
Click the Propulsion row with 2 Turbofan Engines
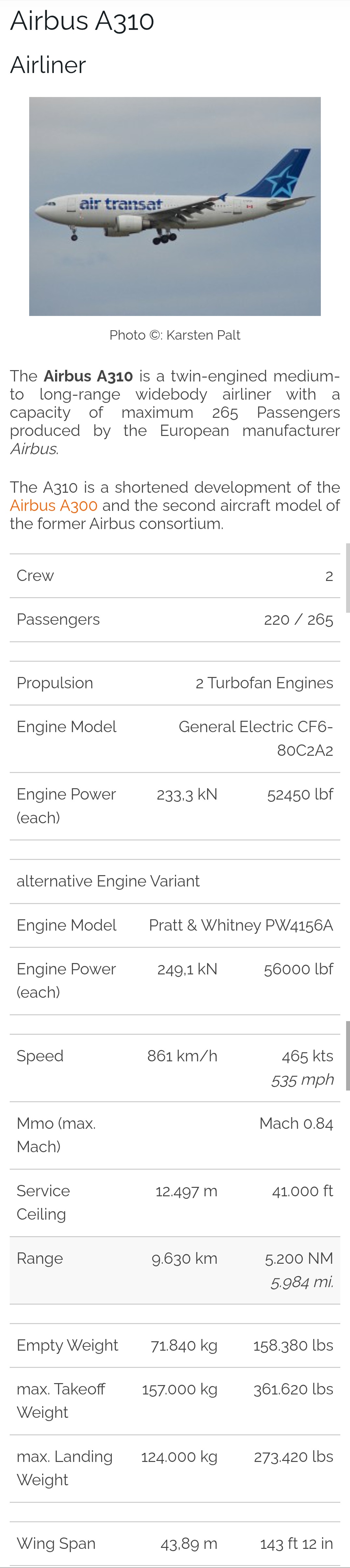[x=175, y=683]
